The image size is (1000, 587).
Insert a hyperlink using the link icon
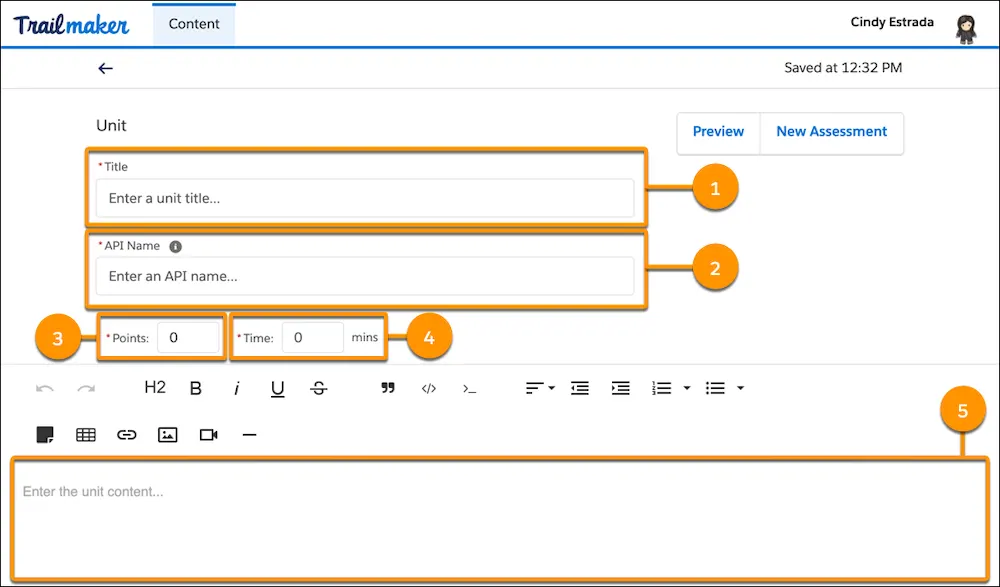pos(126,435)
